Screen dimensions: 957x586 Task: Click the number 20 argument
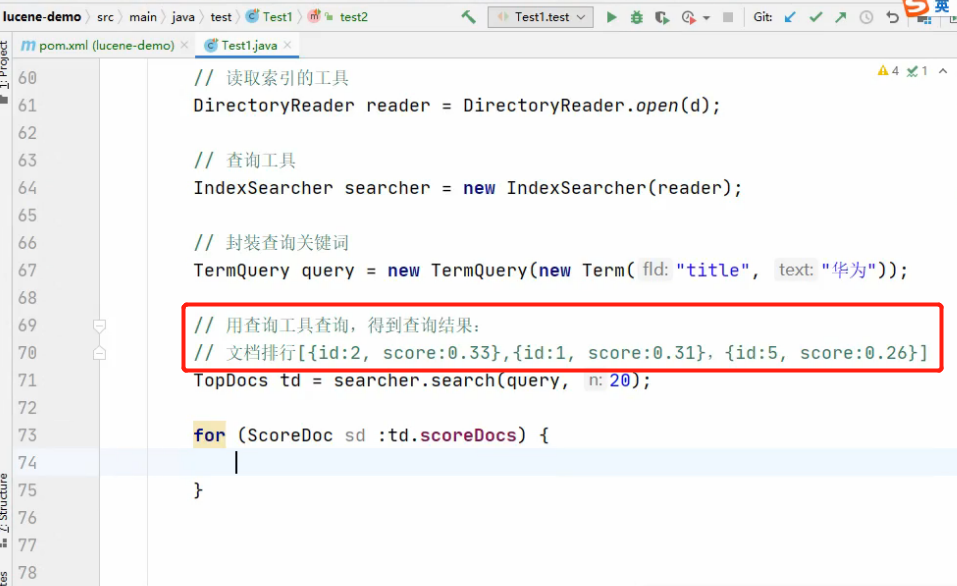coord(619,380)
